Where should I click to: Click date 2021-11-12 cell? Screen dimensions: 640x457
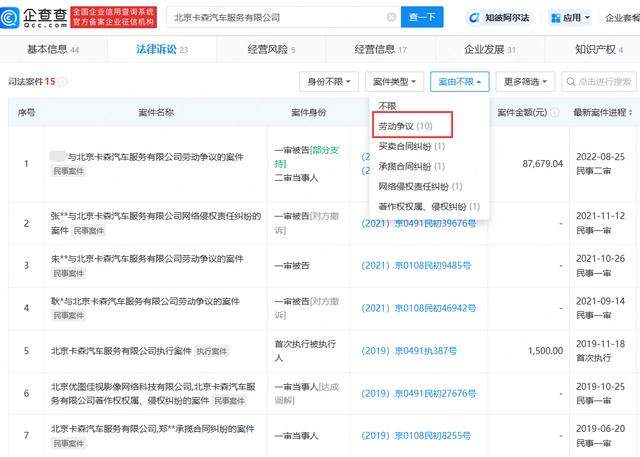[x=600, y=223]
